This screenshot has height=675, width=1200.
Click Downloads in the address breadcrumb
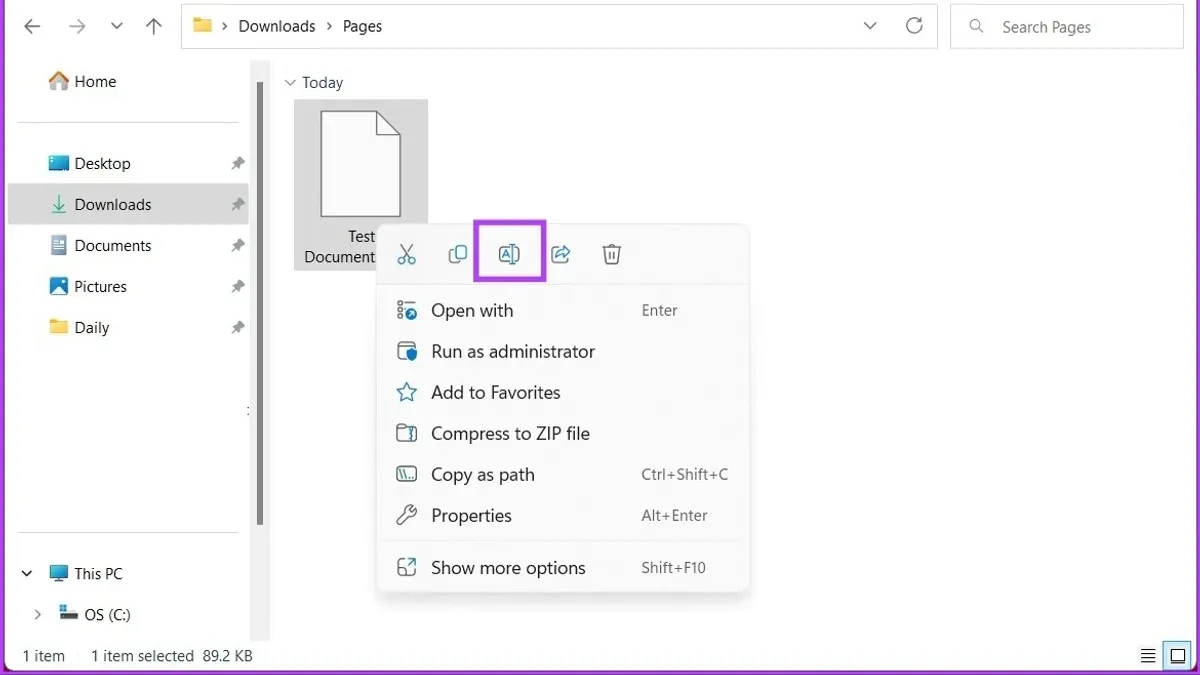[277, 27]
